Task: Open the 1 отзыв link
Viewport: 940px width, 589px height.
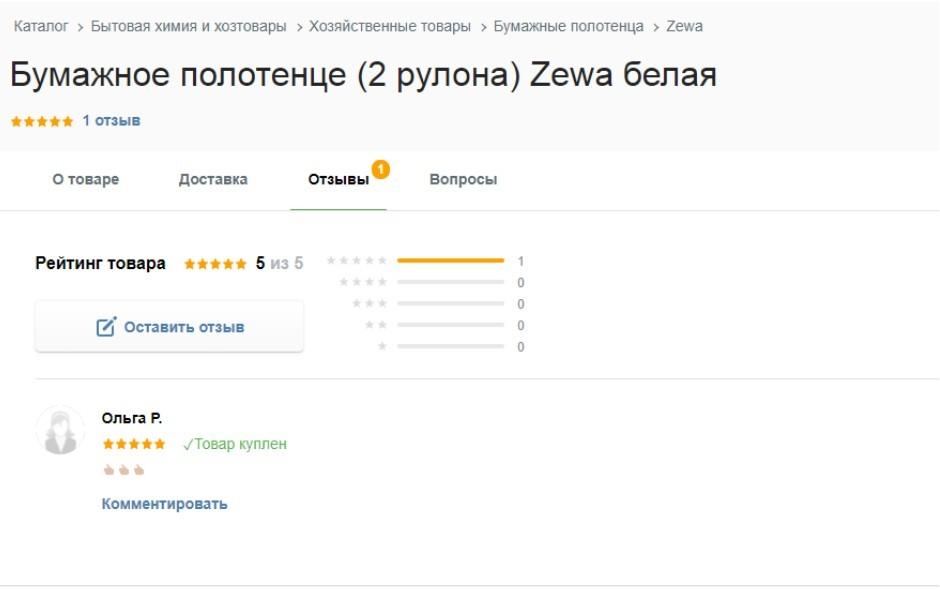Action: [x=111, y=121]
